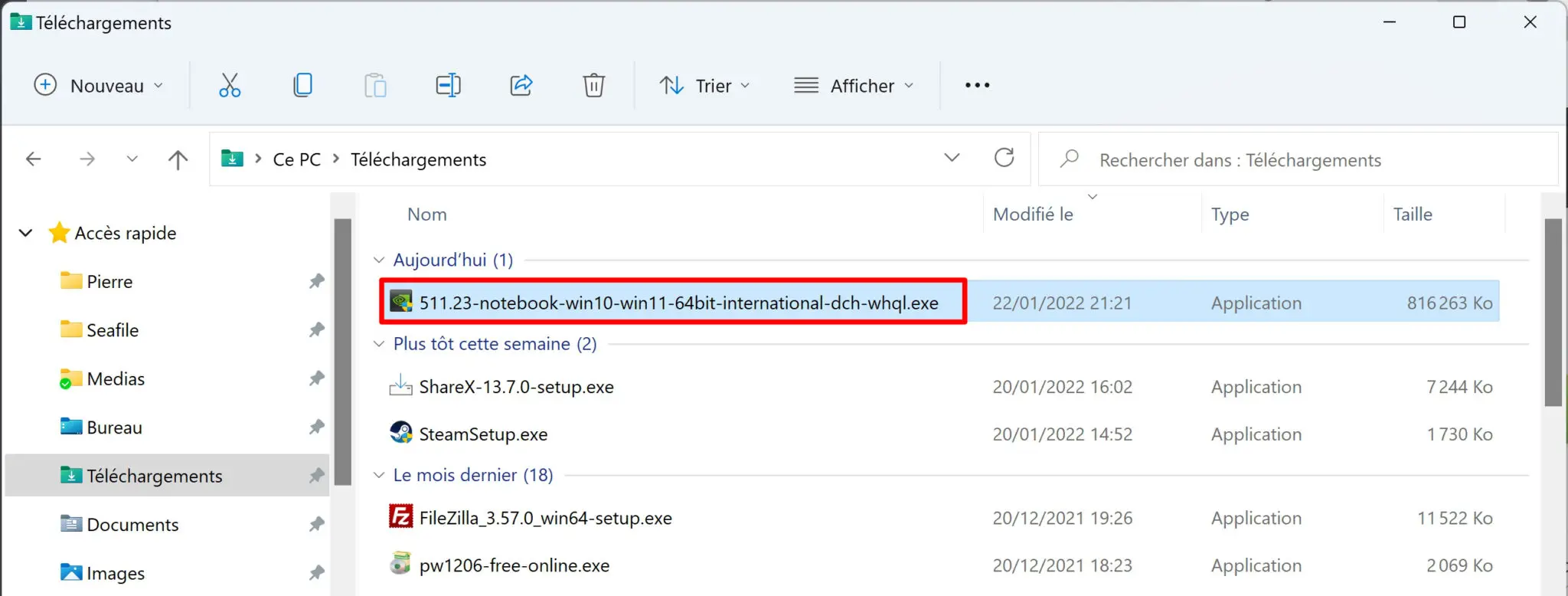Open the Nouveau dropdown menu
This screenshot has height=596, width=1568.
pos(99,85)
